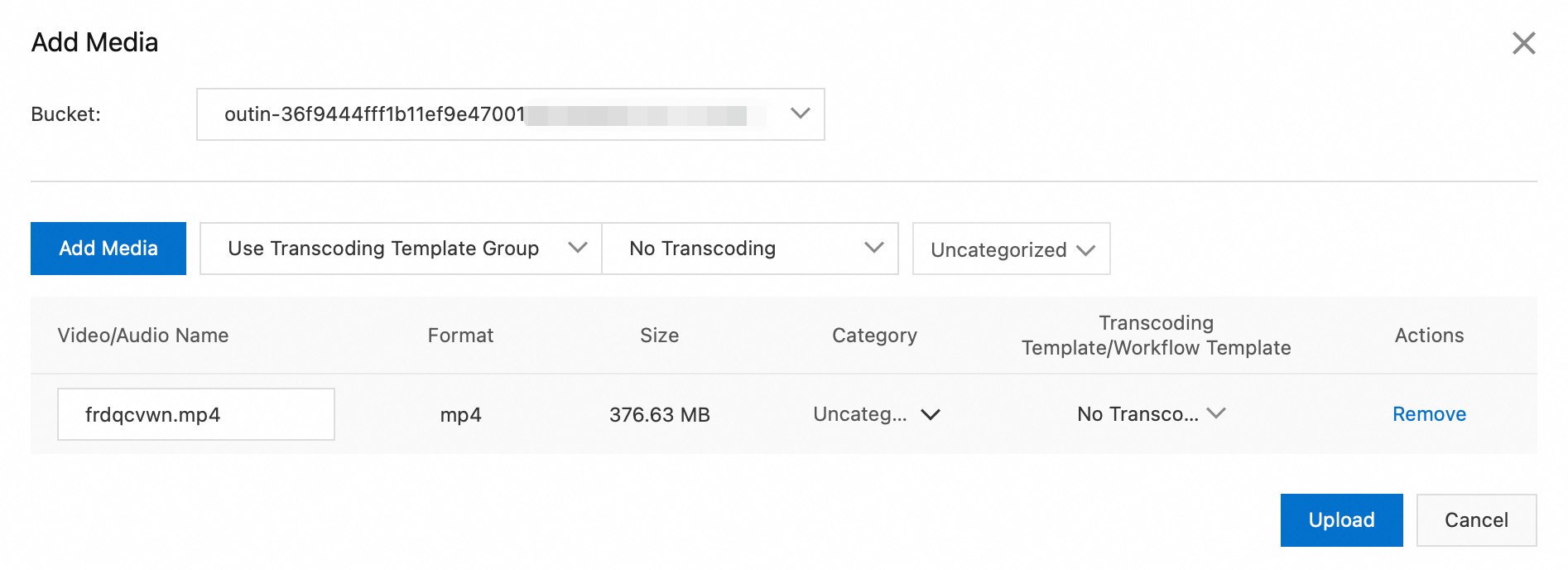The height and width of the screenshot is (570, 1568).
Task: Click chevron on the No Transcoding dropdown
Action: [874, 248]
